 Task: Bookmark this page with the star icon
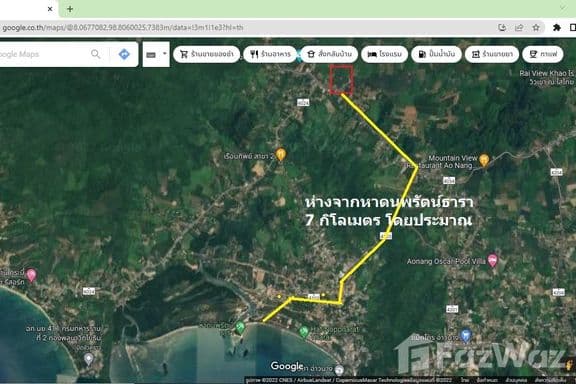(536, 28)
